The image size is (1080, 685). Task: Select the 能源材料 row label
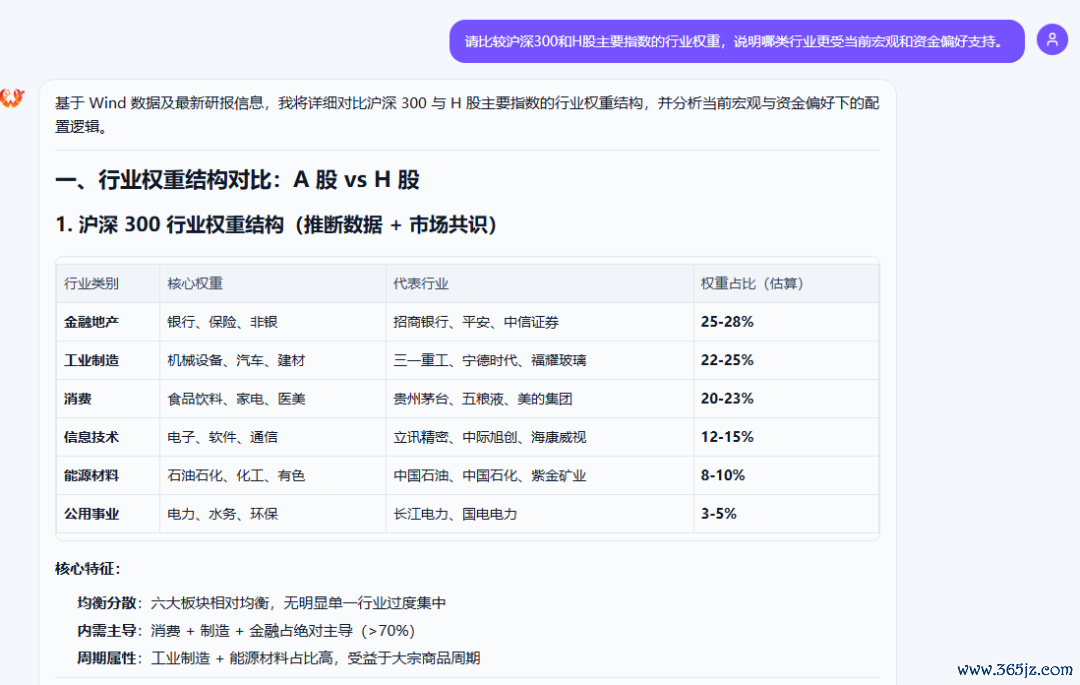[x=92, y=476]
